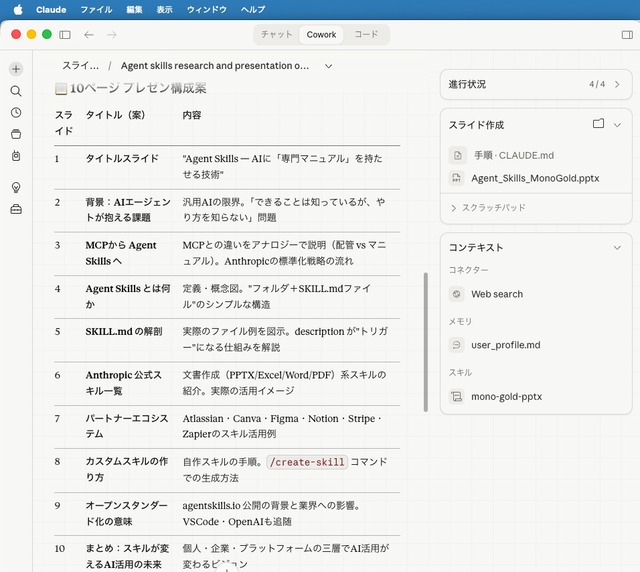
Task: Click the 内容 column header
Action: click(x=192, y=115)
